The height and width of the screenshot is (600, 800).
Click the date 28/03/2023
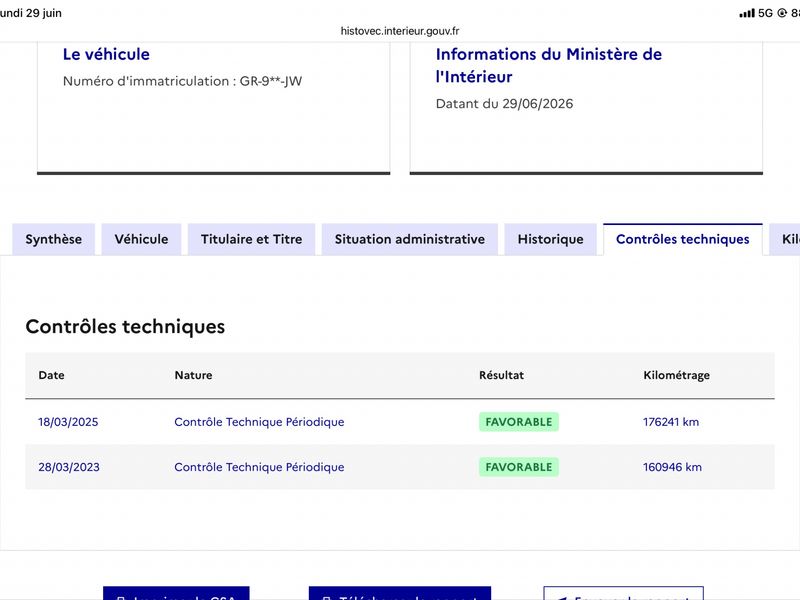tap(69, 467)
